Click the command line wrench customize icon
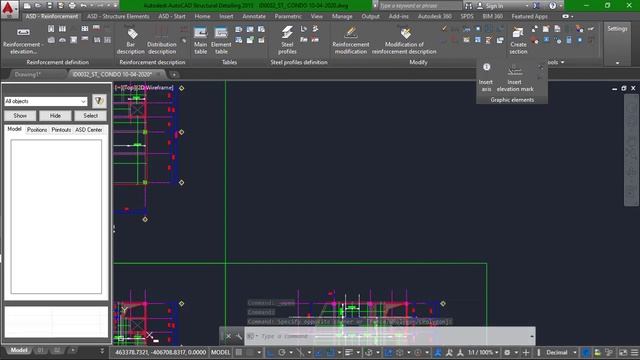The width and height of the screenshot is (640, 360). click(x=239, y=336)
